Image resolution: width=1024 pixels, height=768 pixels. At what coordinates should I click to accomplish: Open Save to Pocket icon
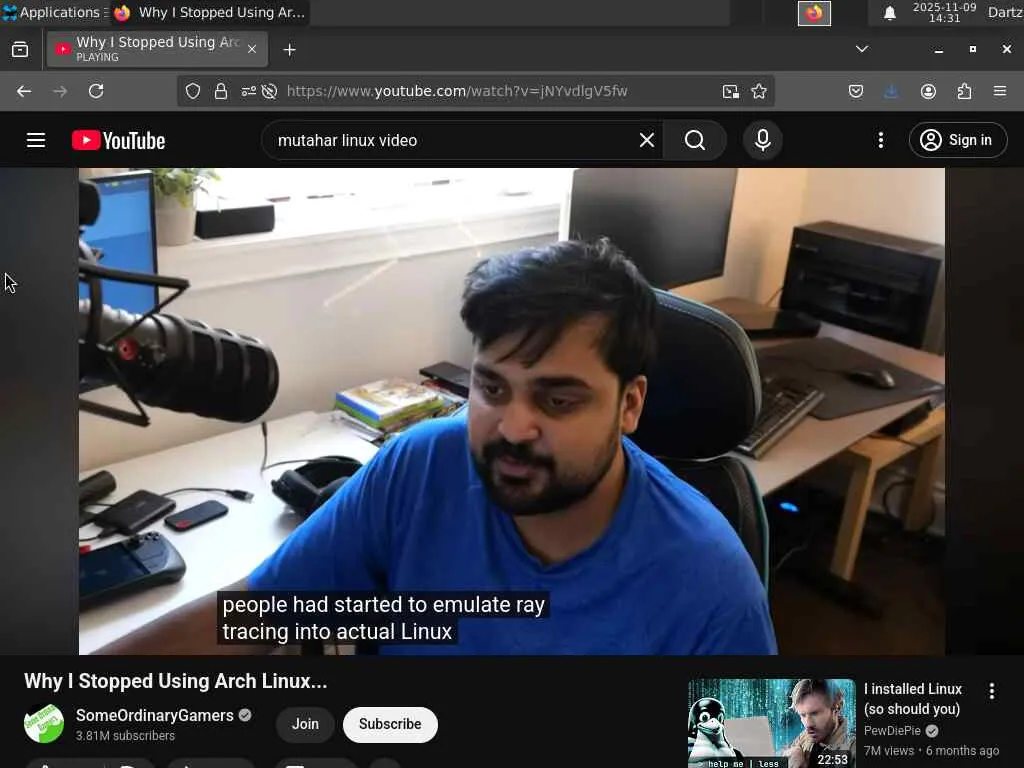856,91
